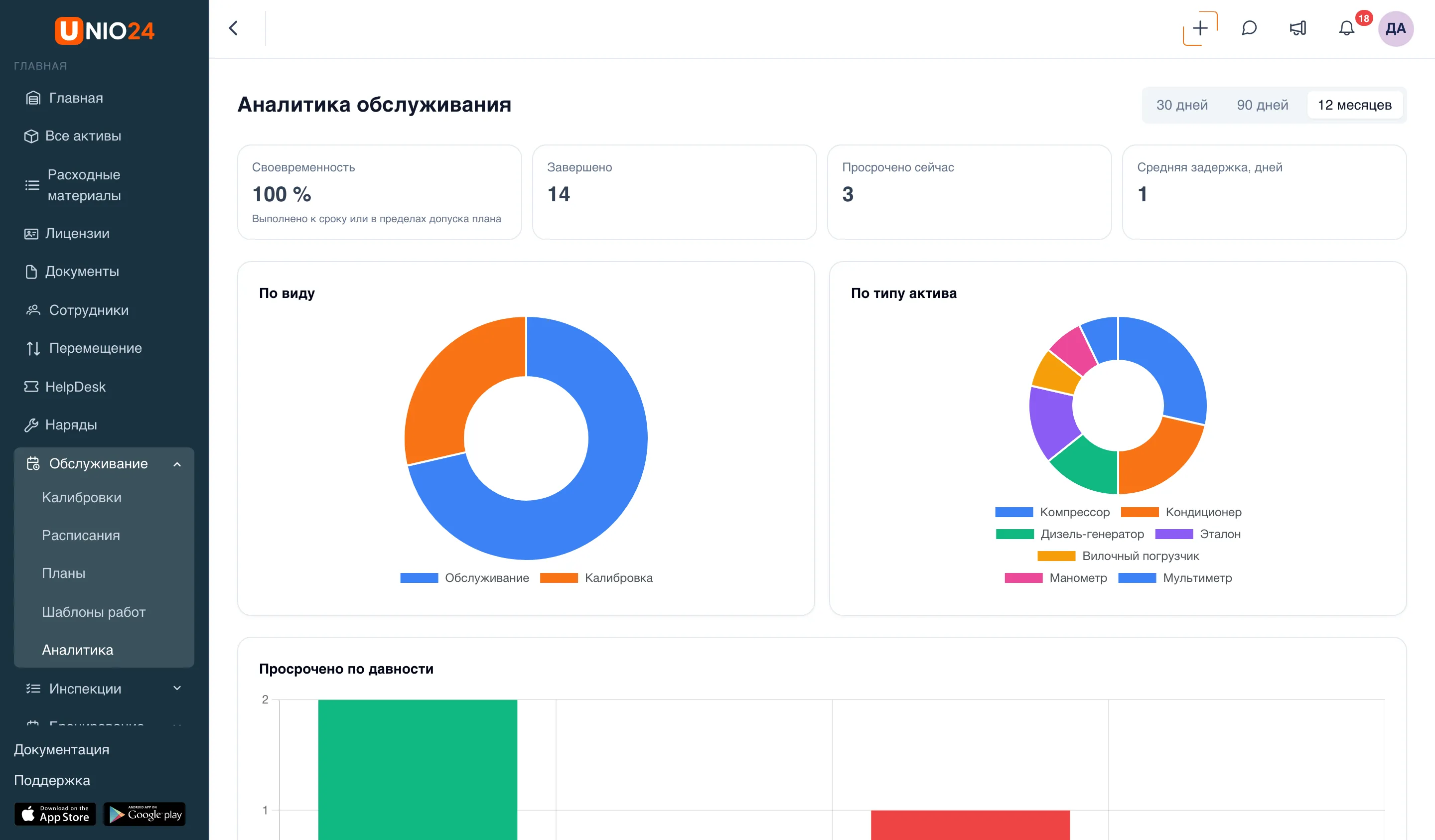Select the 90 дней period
Screen dimensions: 1435x840
click(x=1263, y=105)
